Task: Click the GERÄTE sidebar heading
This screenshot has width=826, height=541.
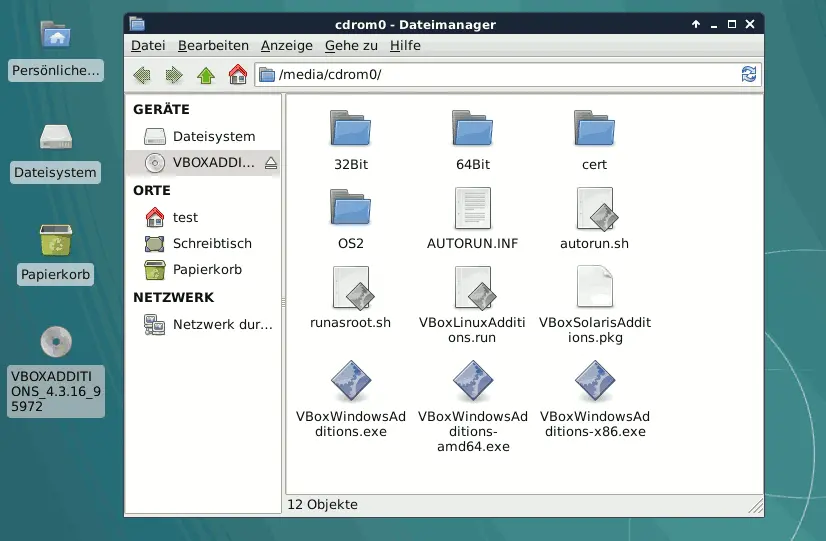Action: (161, 110)
